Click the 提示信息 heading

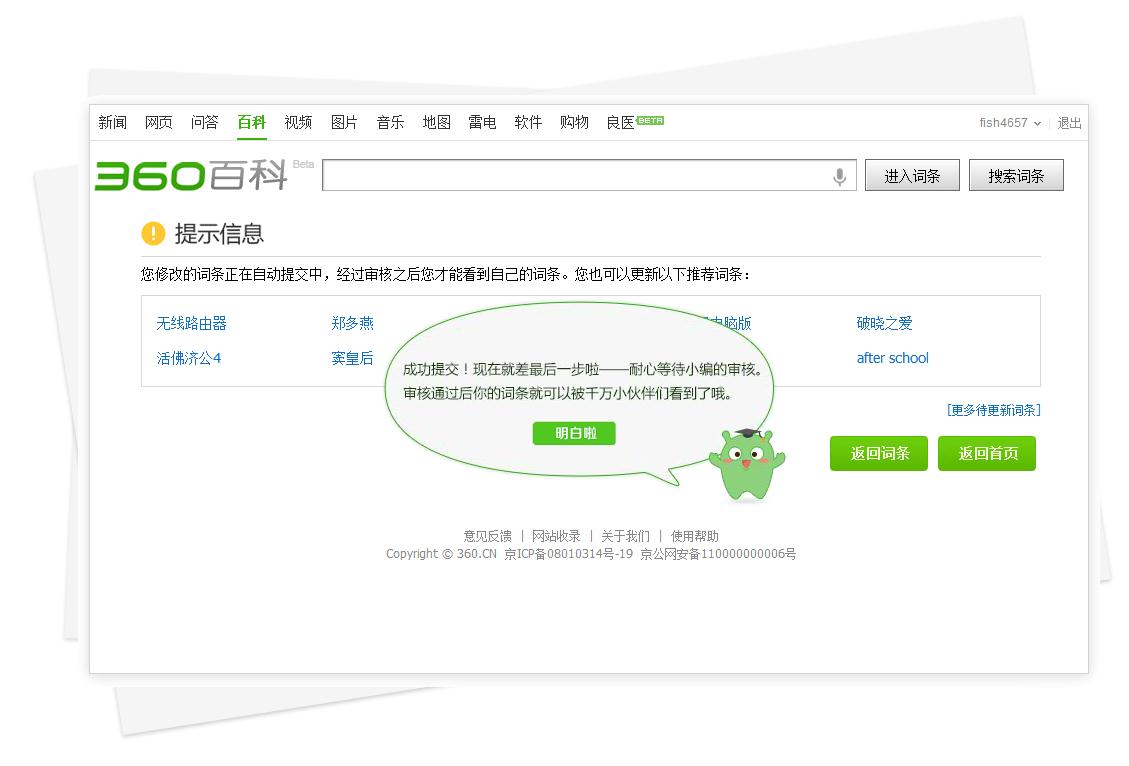[x=219, y=233]
